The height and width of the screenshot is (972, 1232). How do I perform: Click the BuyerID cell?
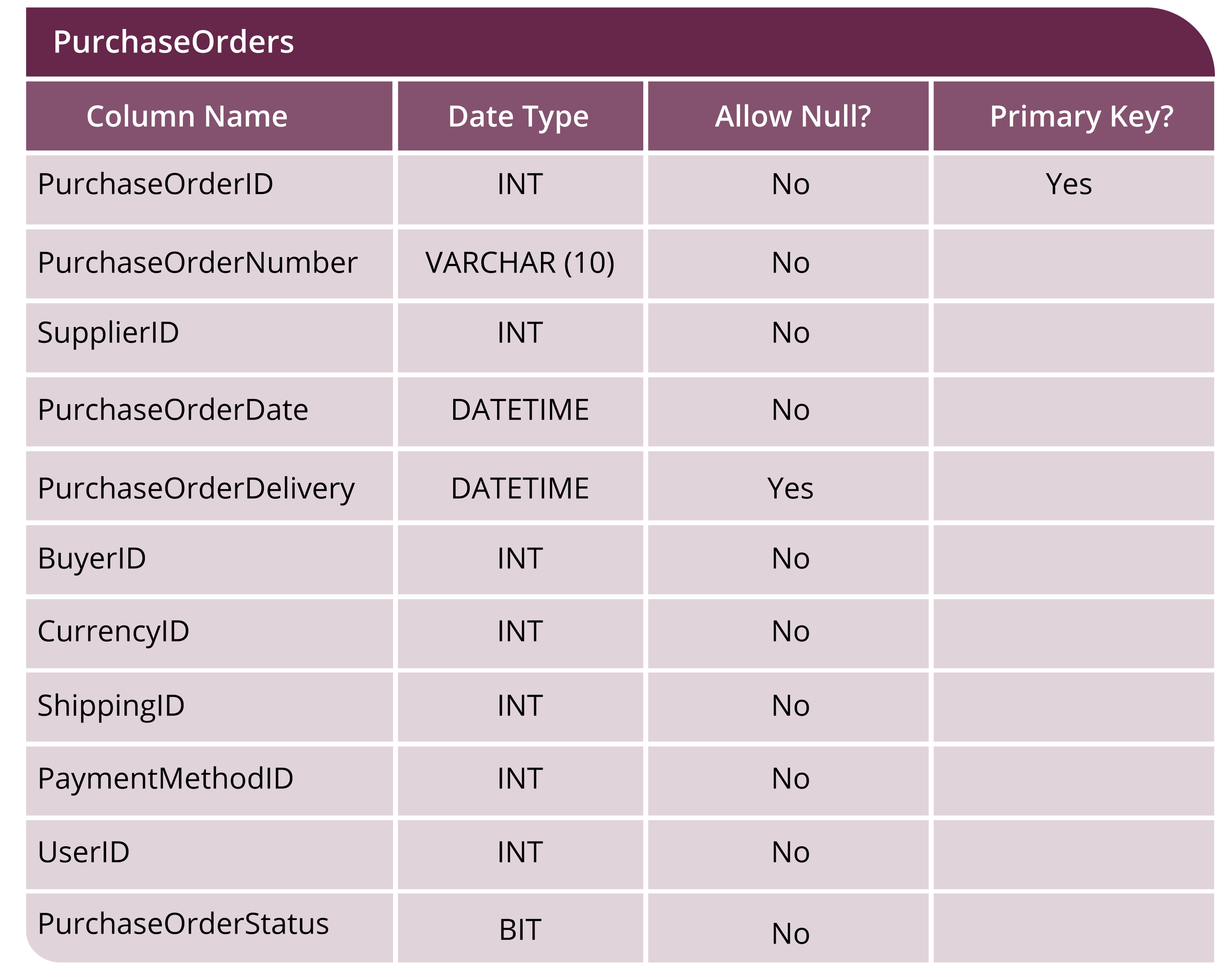(209, 560)
